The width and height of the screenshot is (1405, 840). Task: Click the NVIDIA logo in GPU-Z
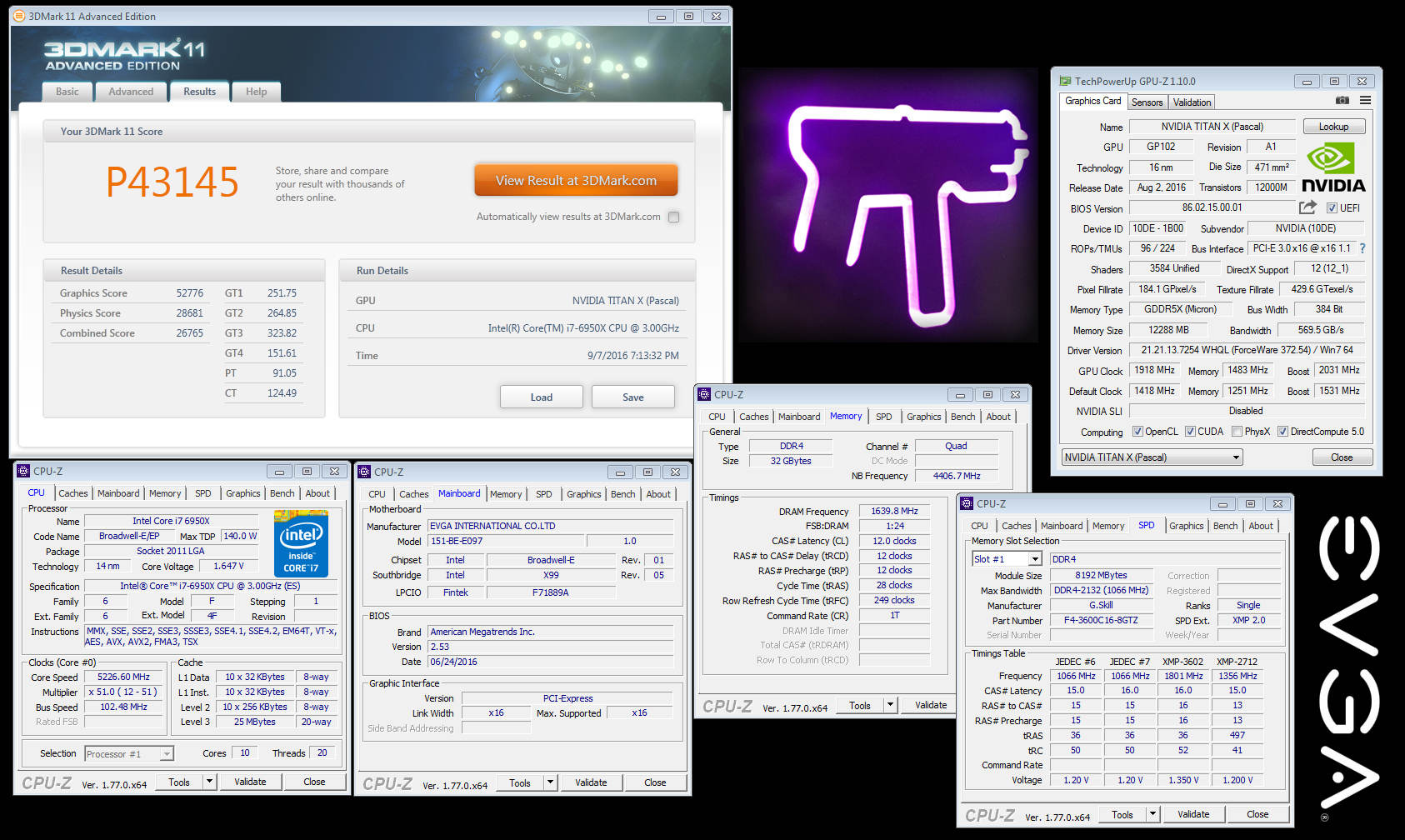click(x=1333, y=168)
